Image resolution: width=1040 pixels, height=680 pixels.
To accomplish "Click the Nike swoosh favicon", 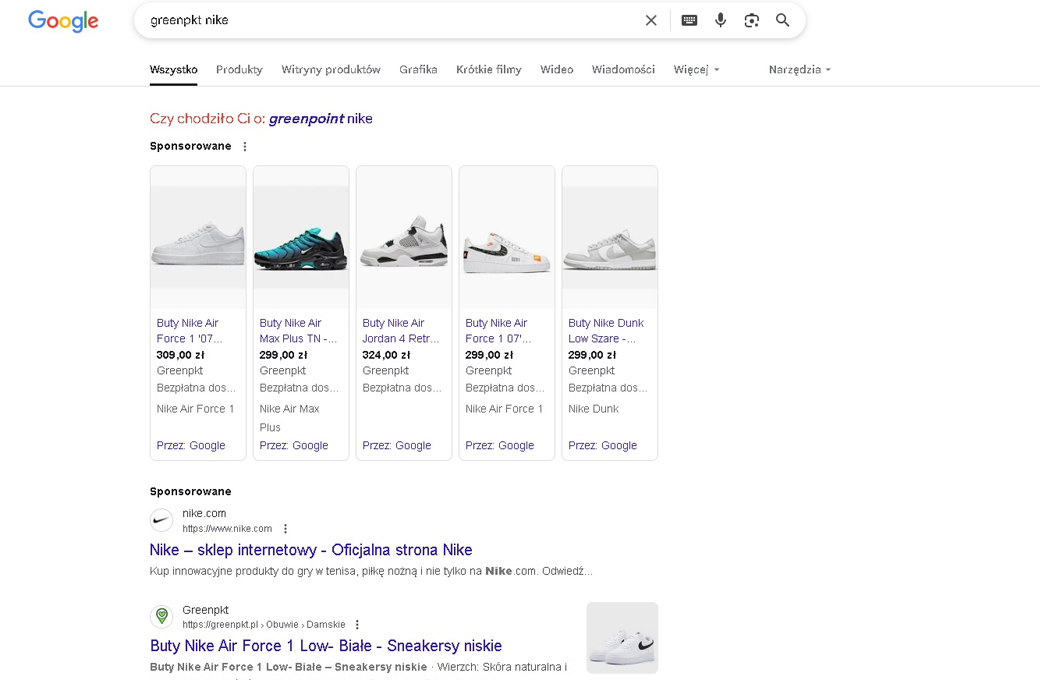I will tap(161, 520).
